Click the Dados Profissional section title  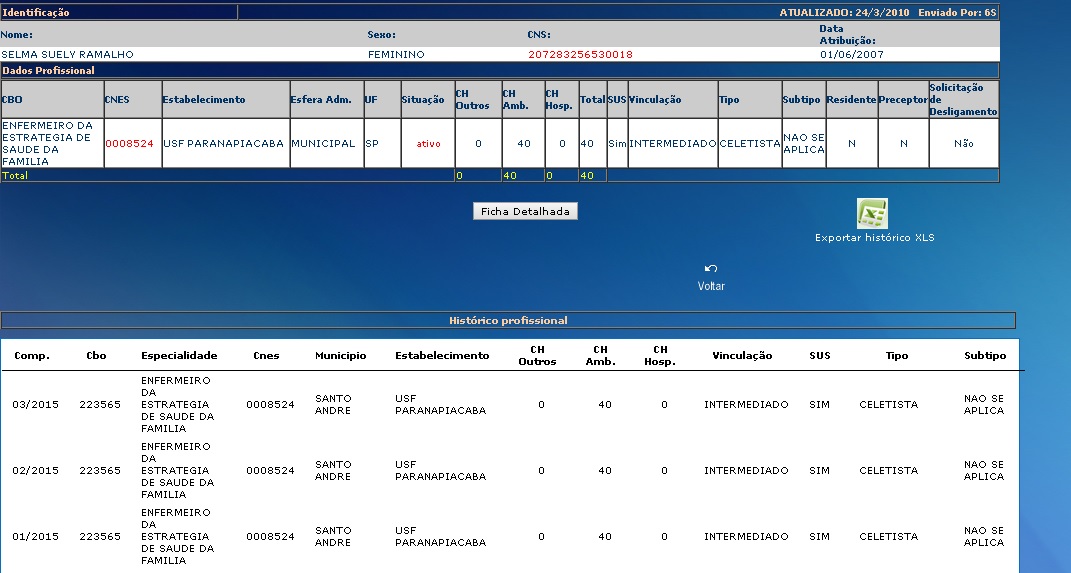(49, 71)
